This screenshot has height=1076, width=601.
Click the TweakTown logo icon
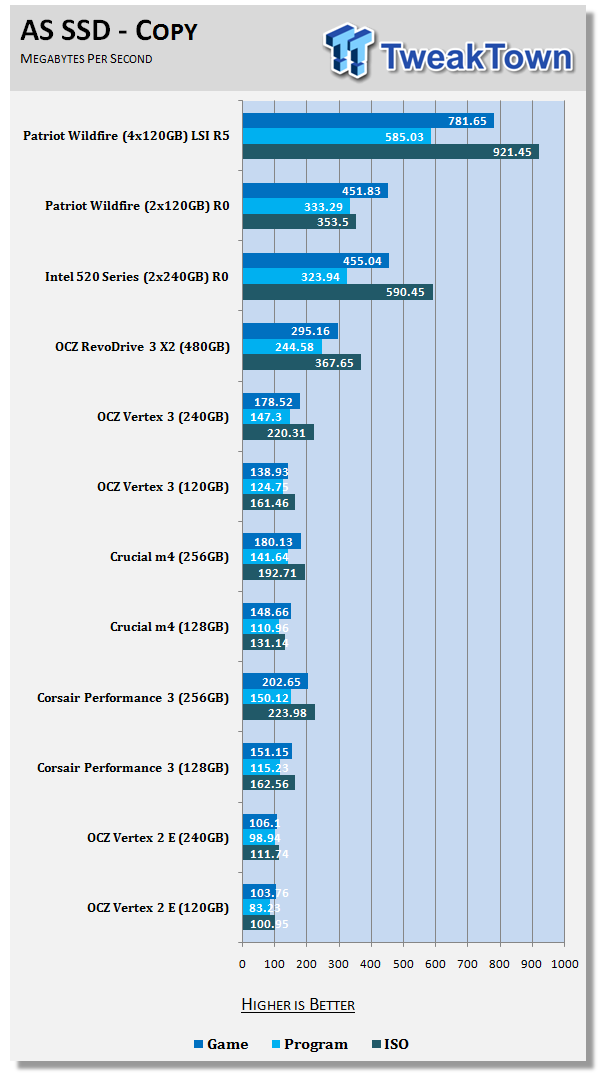coord(349,51)
